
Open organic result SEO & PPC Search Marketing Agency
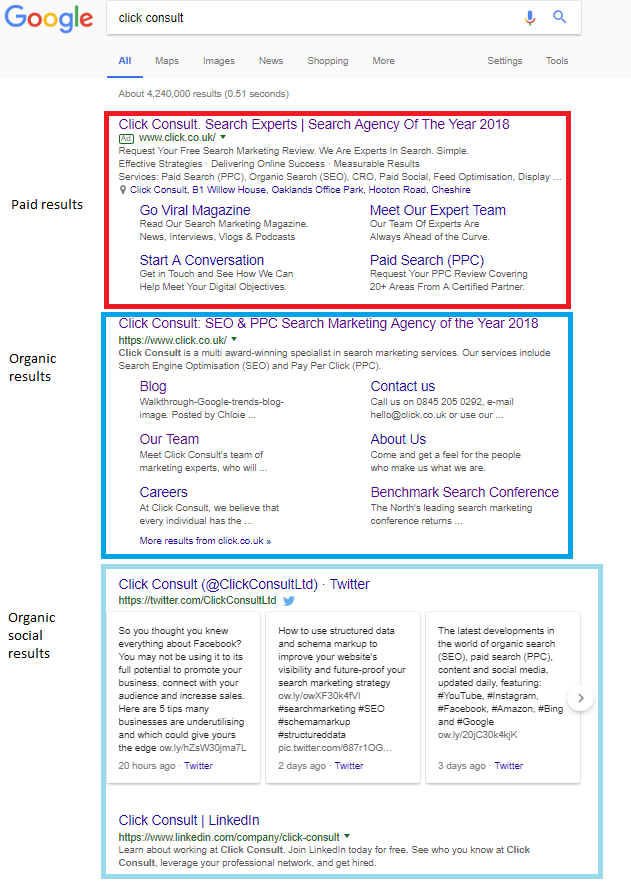328,323
